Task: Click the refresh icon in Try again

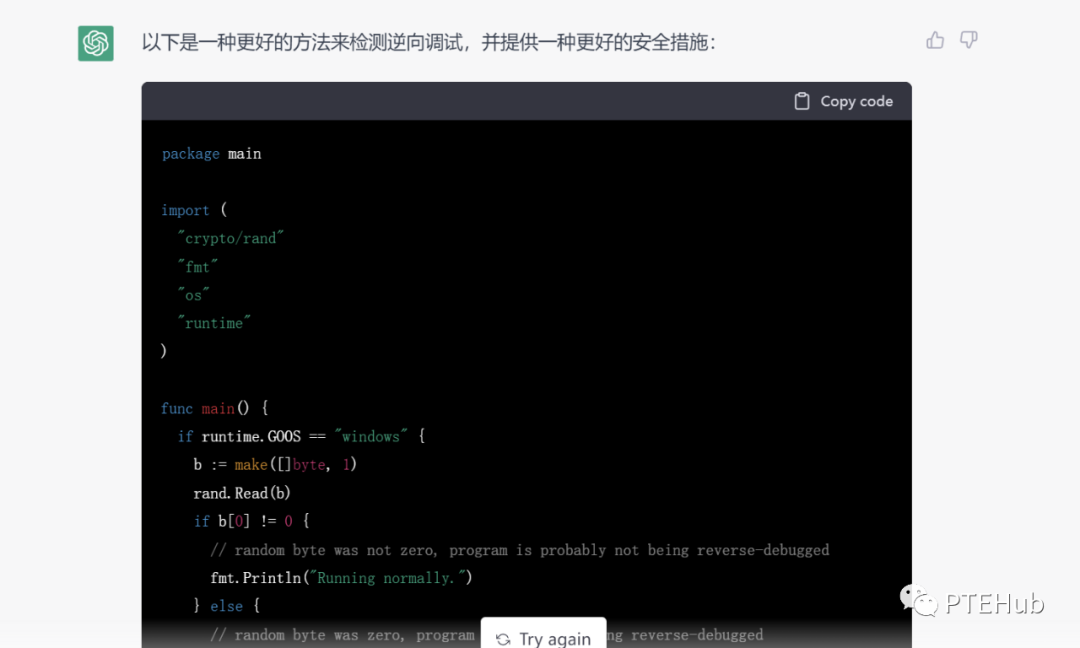Action: 503,640
